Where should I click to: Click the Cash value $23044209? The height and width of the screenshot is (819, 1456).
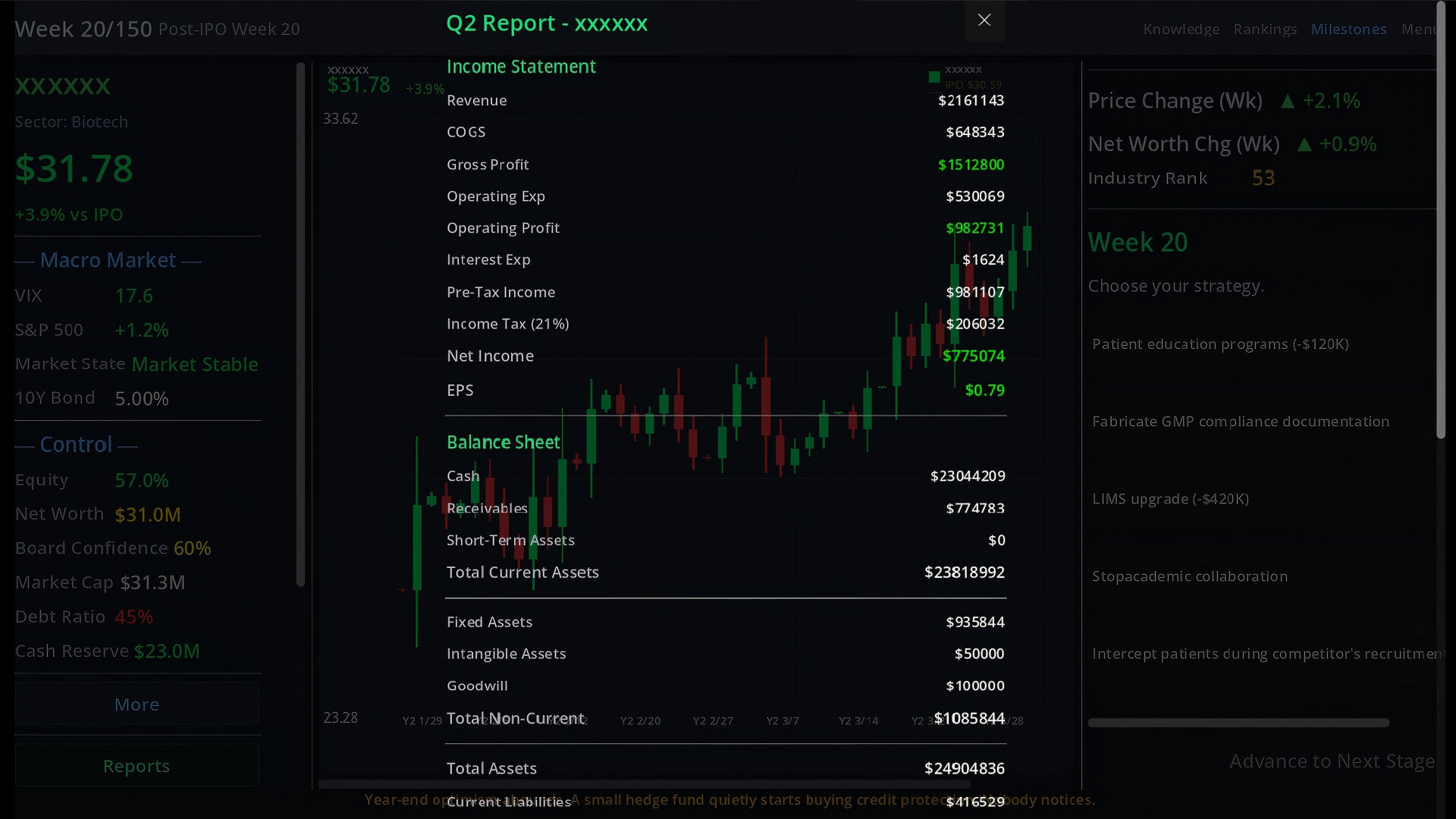[x=968, y=475]
